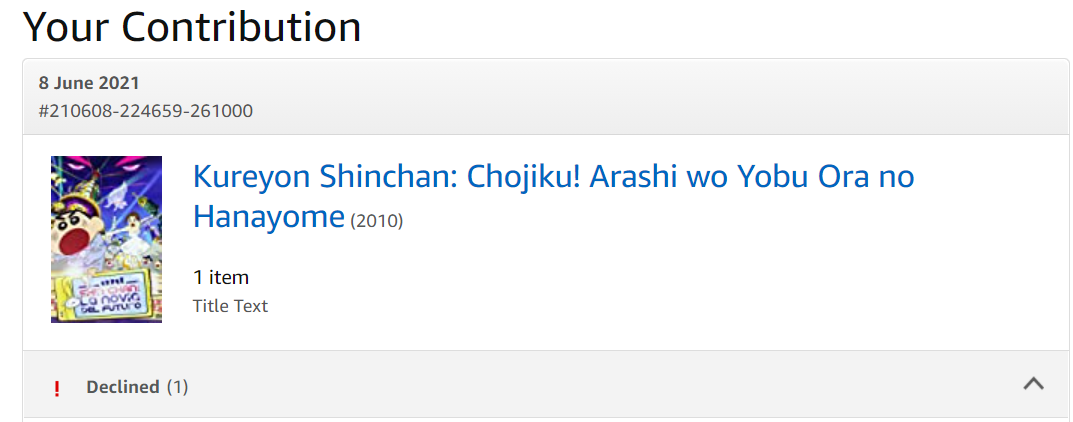The image size is (1073, 422).
Task: Click the (2010) release year text
Action: [377, 220]
